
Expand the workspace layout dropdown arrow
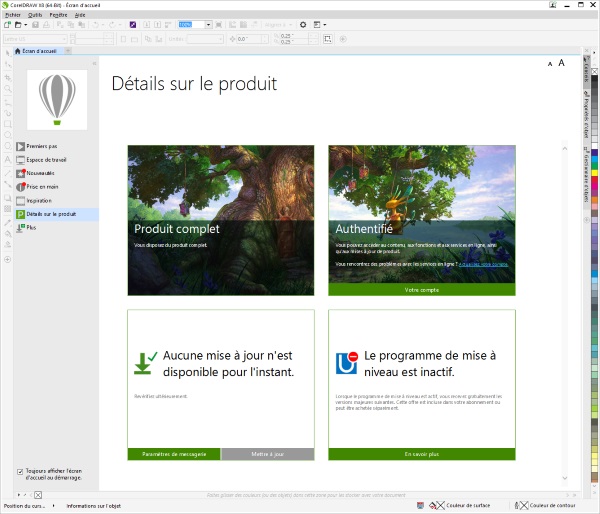325,24
